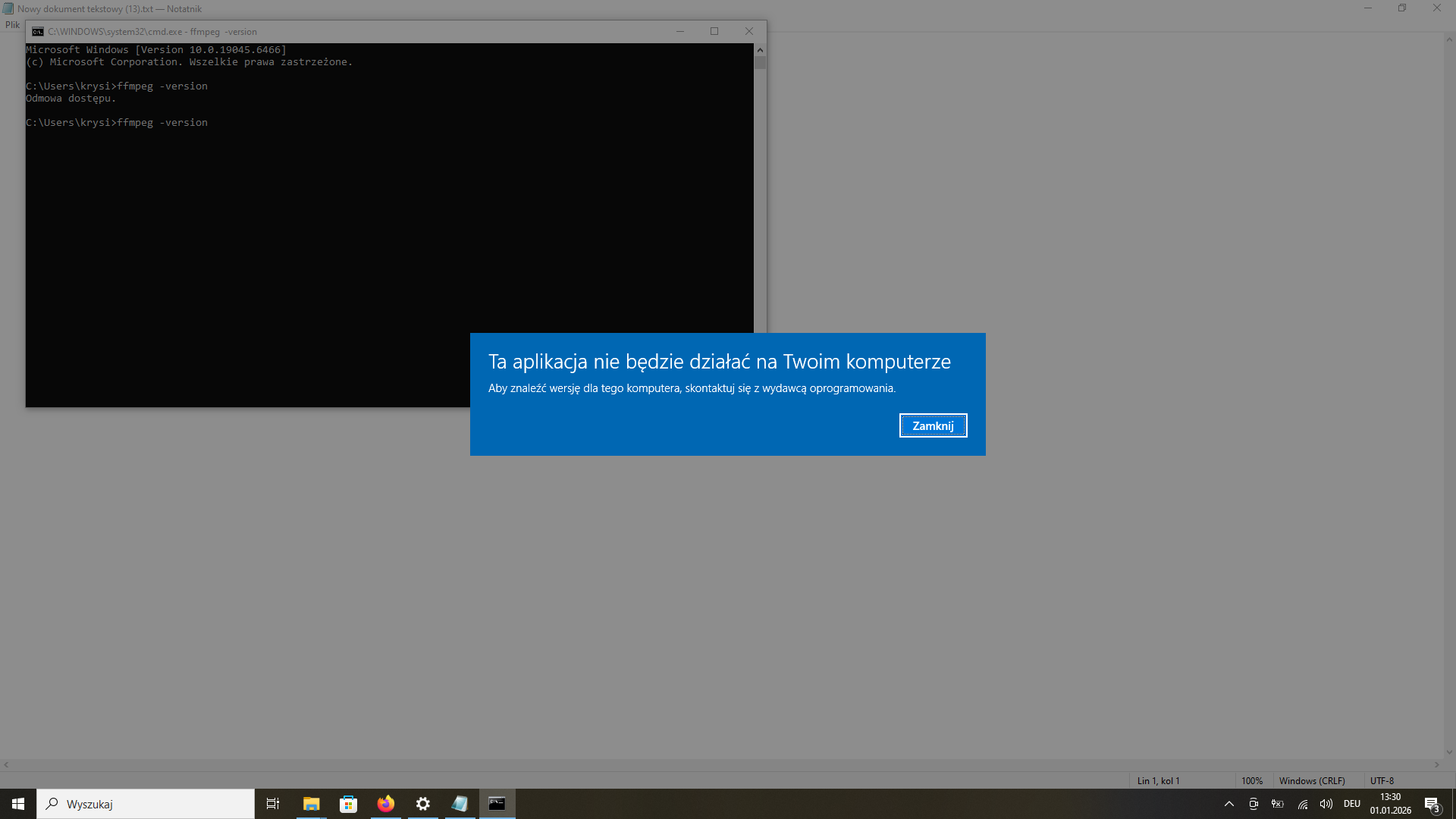The height and width of the screenshot is (819, 1456).
Task: Open Settings gear icon on the taskbar
Action: [422, 804]
